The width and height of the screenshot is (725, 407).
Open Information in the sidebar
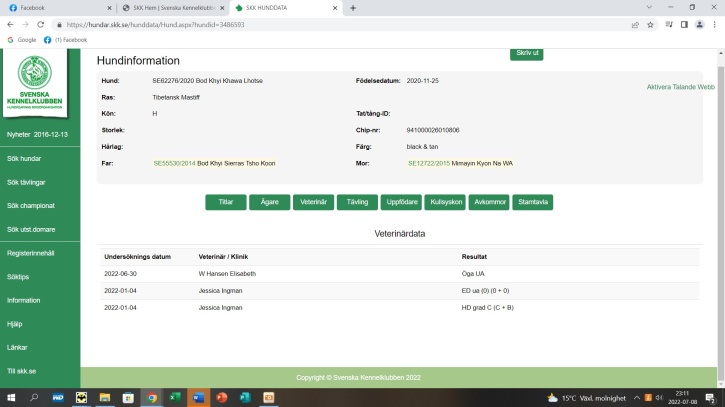(x=24, y=300)
